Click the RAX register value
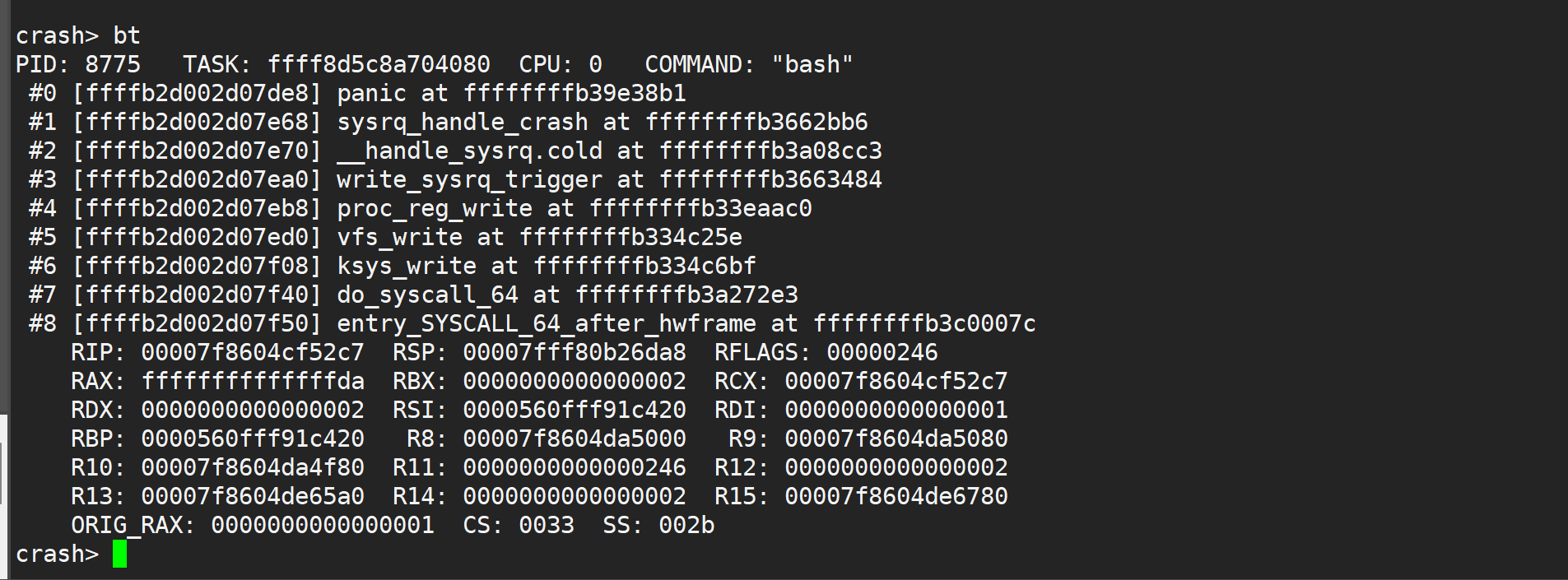 coord(252,381)
